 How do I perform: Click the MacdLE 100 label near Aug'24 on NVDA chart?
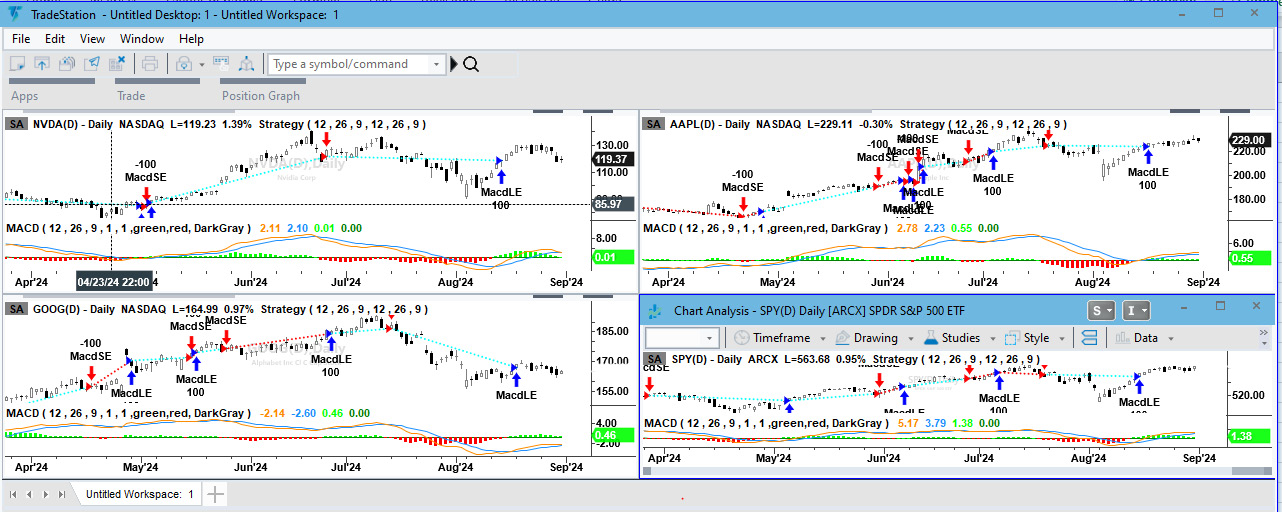(x=502, y=198)
